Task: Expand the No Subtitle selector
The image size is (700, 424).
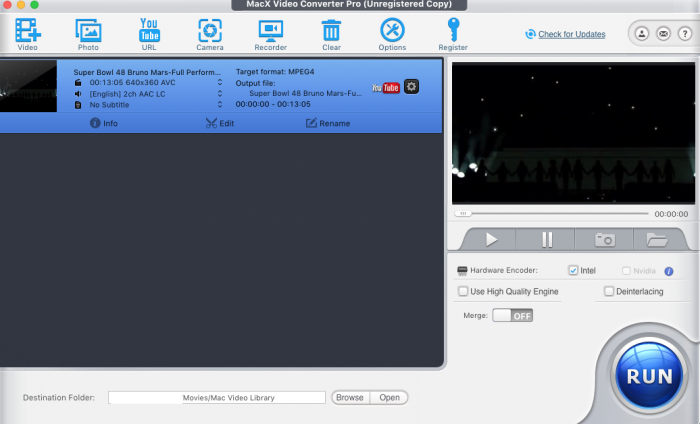Action: [x=220, y=104]
